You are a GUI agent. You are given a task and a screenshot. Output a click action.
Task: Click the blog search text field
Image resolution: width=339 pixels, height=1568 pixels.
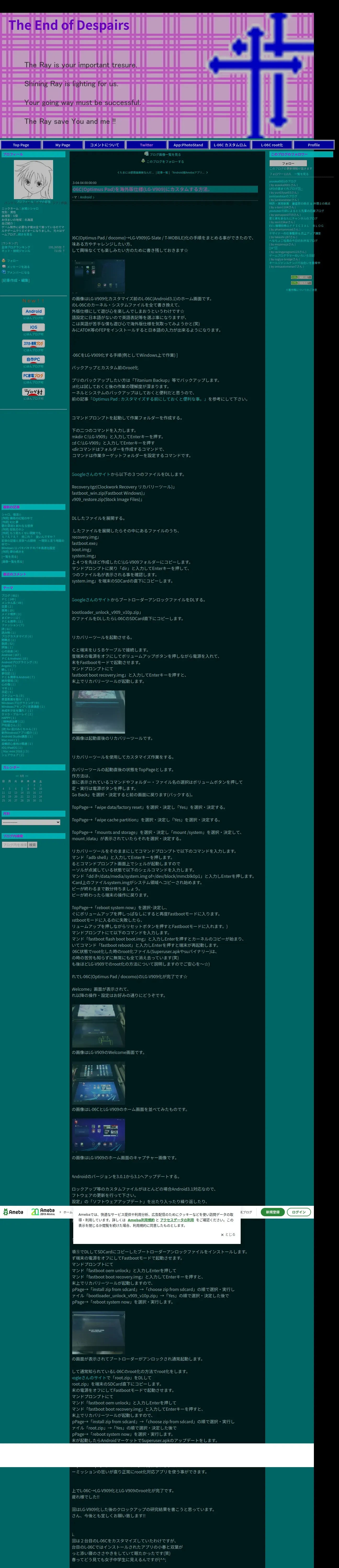15,845
